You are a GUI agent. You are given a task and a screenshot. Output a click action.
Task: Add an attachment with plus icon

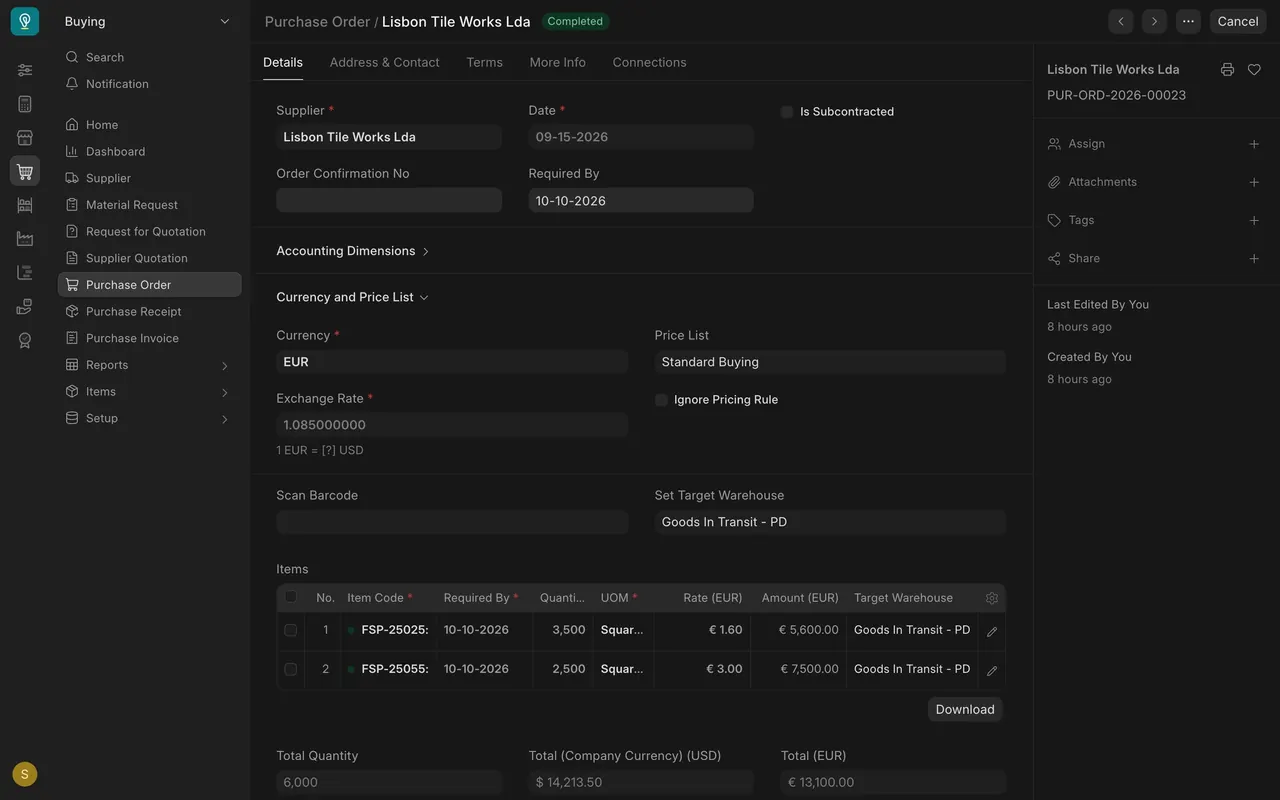click(1254, 182)
